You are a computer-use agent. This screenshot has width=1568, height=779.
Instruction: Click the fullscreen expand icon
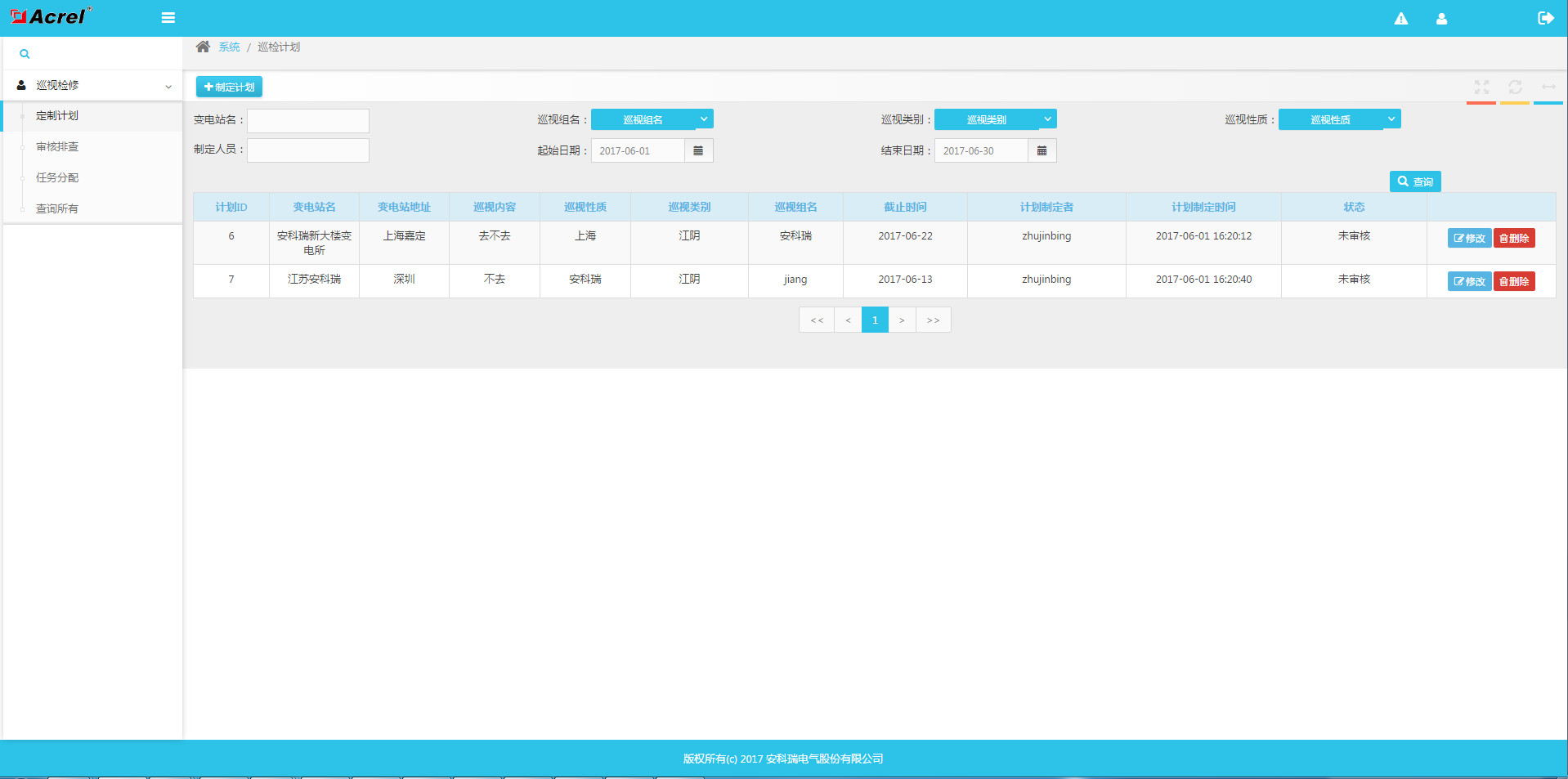[1481, 87]
